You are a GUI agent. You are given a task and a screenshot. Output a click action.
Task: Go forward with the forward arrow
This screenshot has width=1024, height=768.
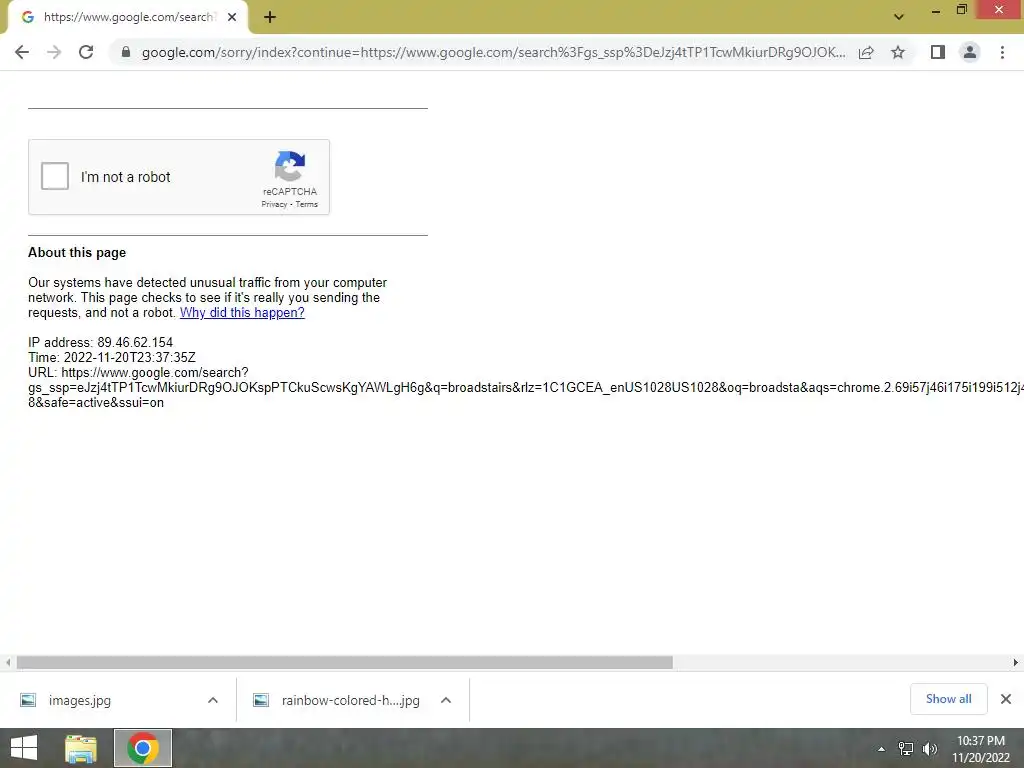click(54, 52)
